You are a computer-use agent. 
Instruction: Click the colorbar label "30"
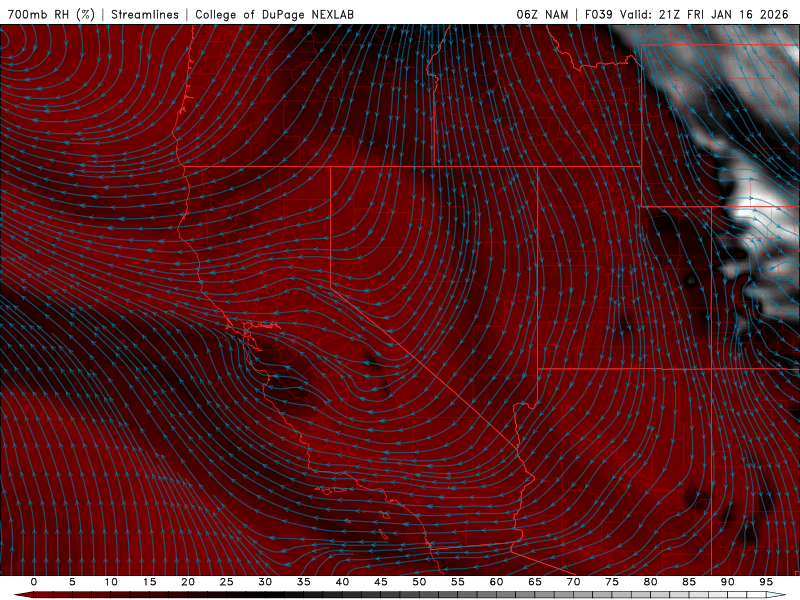pos(265,582)
